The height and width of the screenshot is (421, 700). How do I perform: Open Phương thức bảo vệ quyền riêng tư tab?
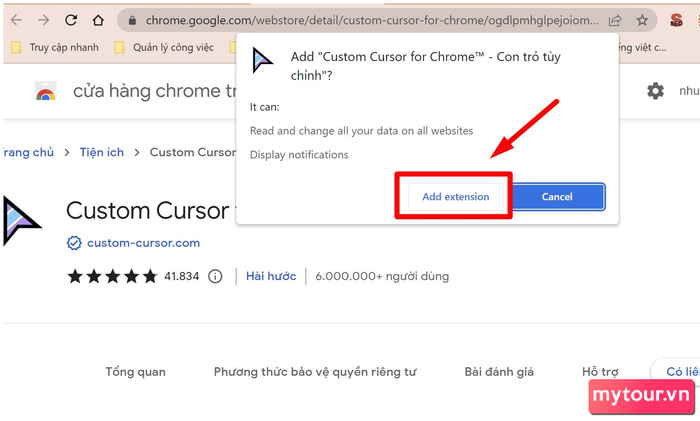315,372
